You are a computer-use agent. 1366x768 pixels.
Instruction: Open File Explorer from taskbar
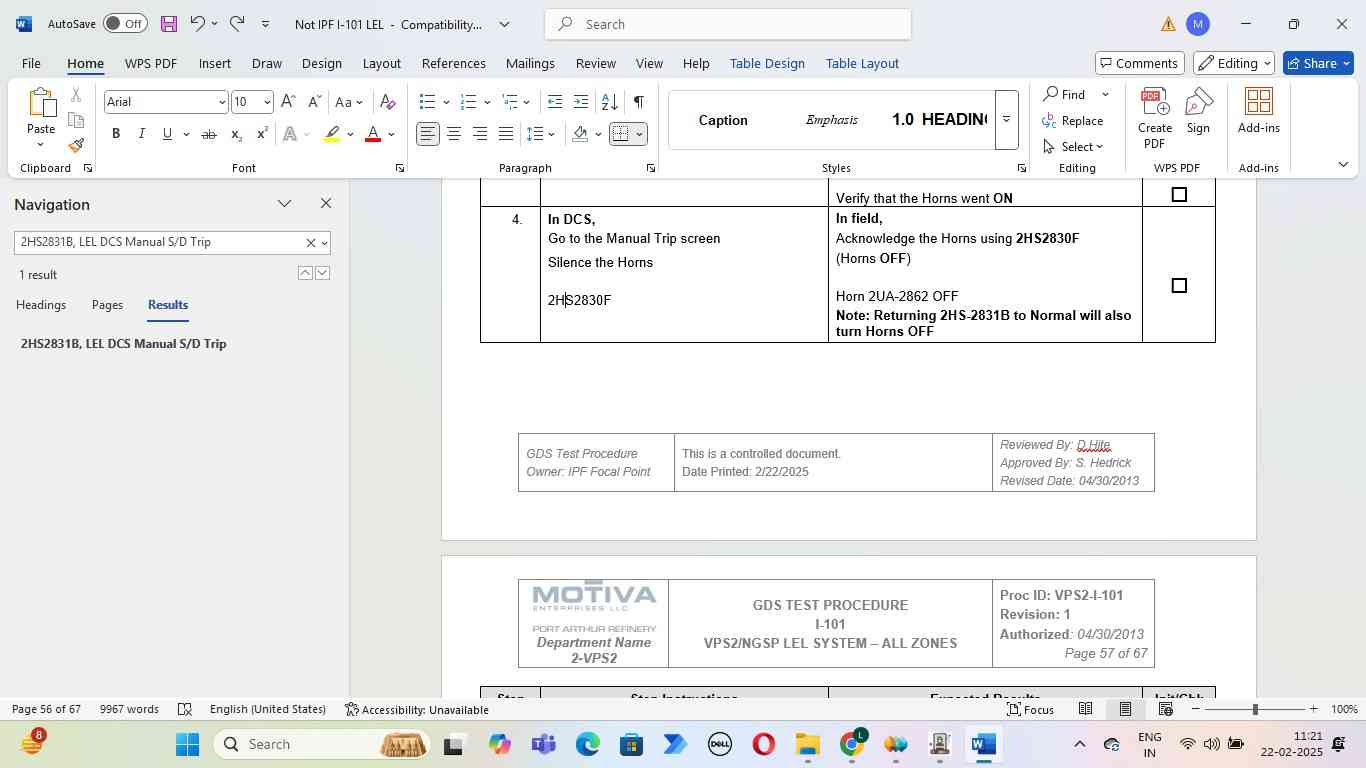point(808,744)
